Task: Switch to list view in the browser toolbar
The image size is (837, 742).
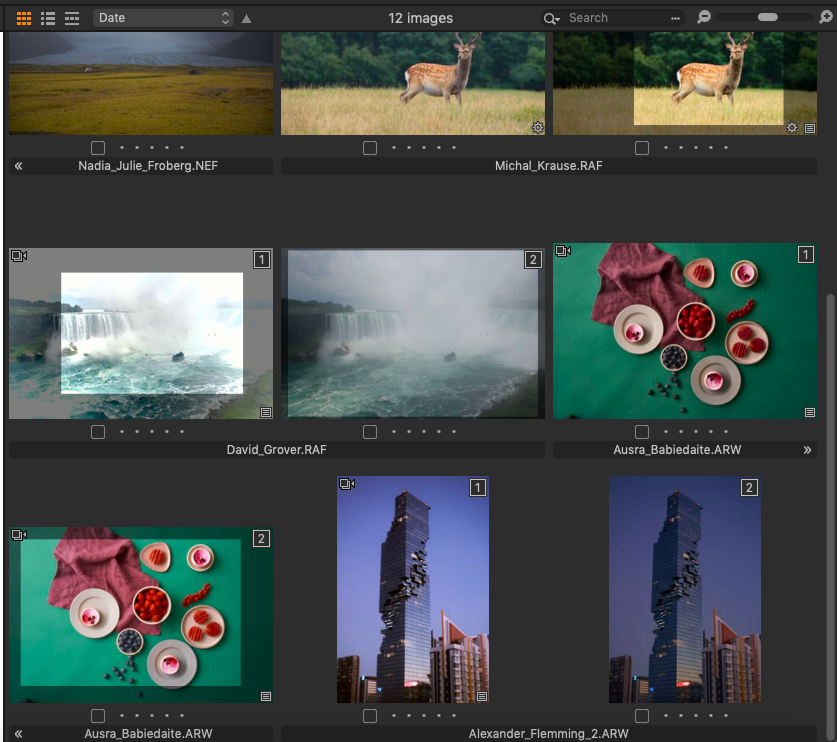Action: point(47,17)
